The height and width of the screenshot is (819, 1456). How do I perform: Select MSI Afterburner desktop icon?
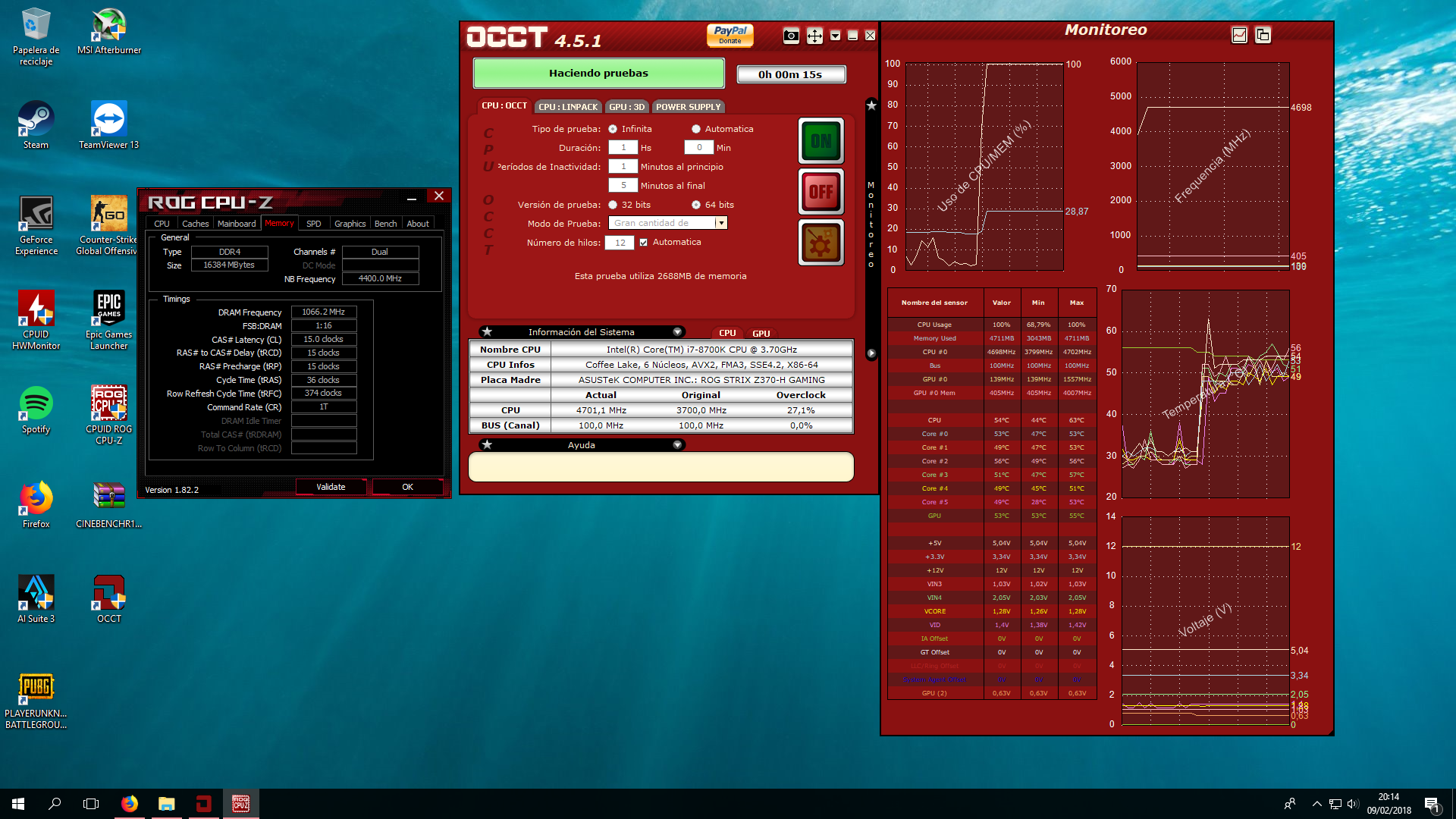coord(109,31)
